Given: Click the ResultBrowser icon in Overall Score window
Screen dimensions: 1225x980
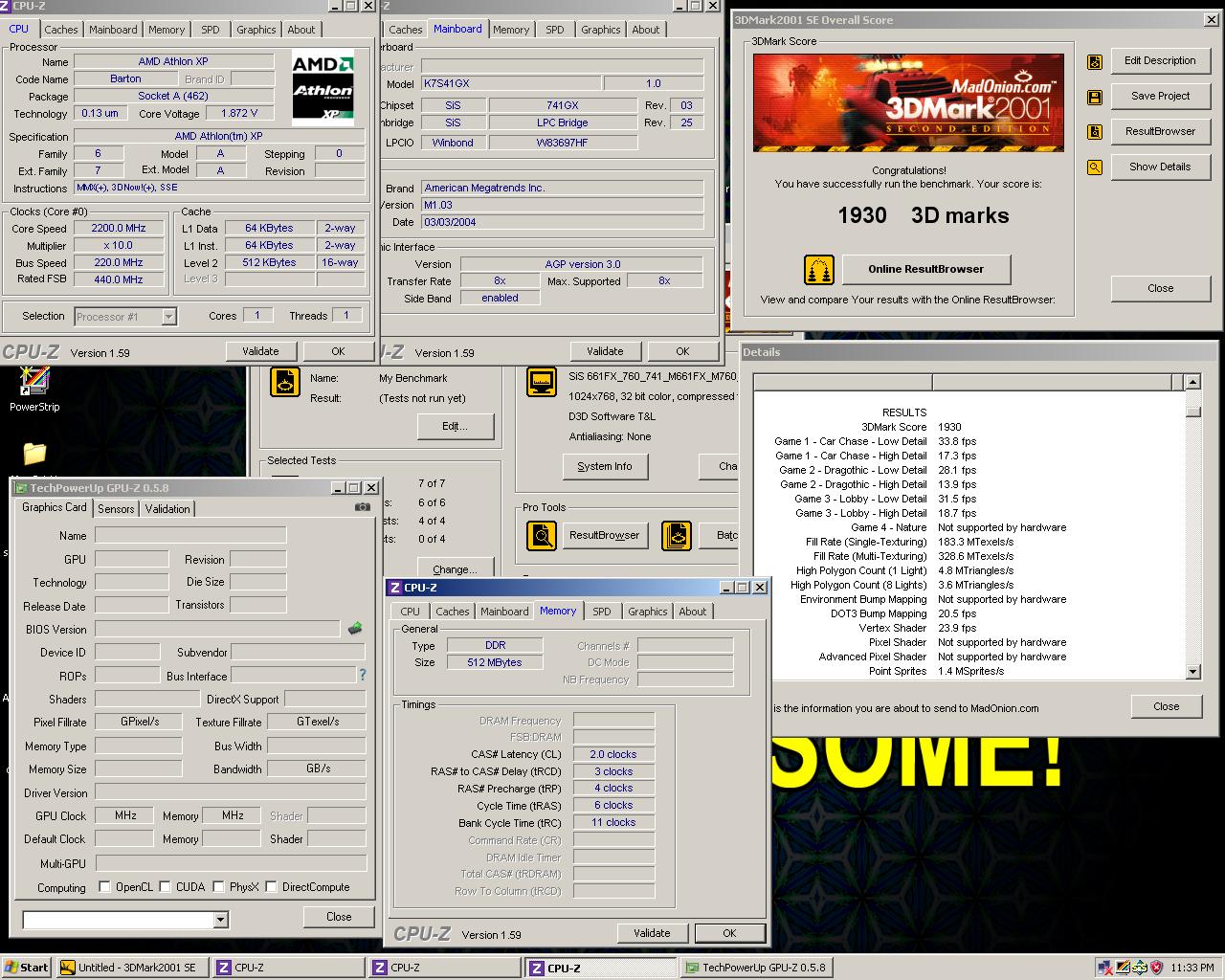Looking at the screenshot, I should pos(1095,132).
